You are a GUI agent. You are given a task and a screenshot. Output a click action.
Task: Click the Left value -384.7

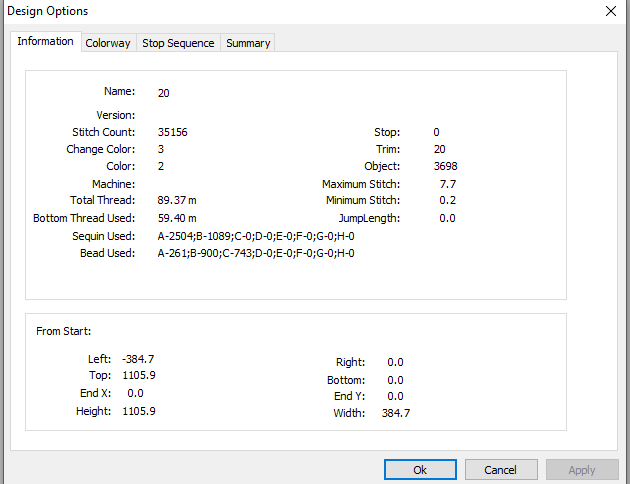coord(138,359)
